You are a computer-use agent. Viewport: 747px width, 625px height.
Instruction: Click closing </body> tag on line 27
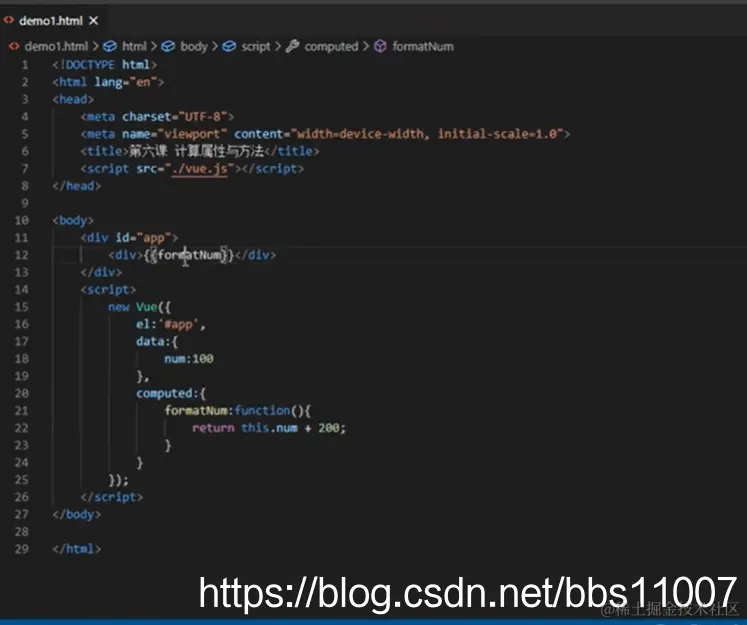(77, 514)
